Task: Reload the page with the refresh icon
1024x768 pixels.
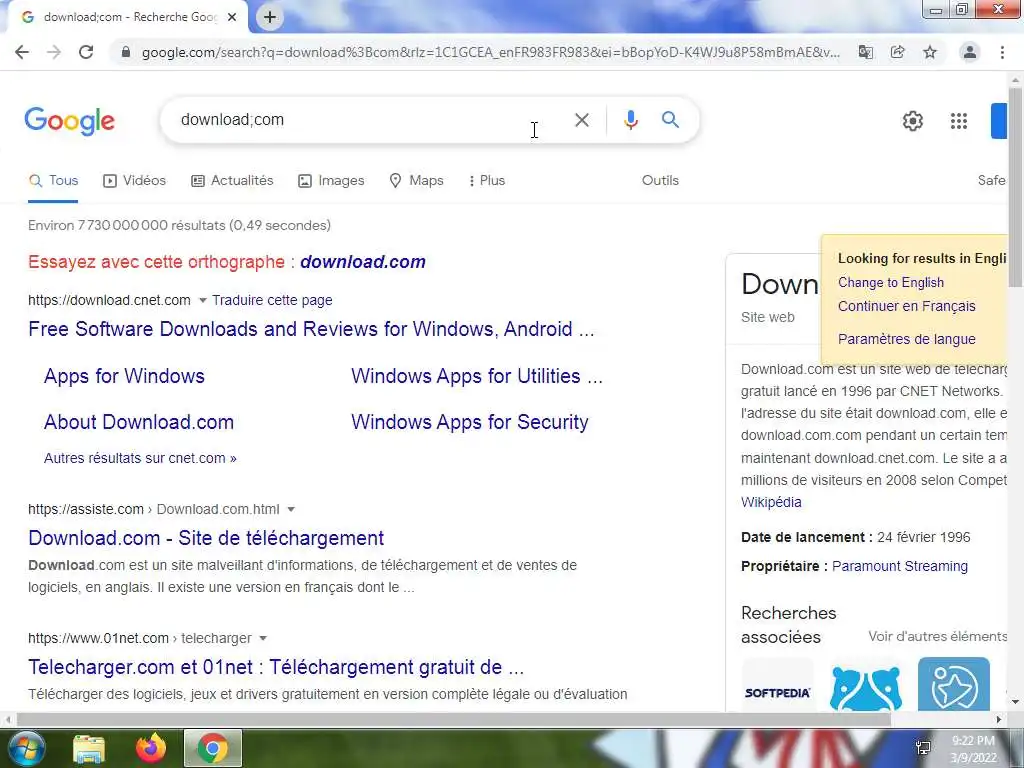Action: point(86,52)
